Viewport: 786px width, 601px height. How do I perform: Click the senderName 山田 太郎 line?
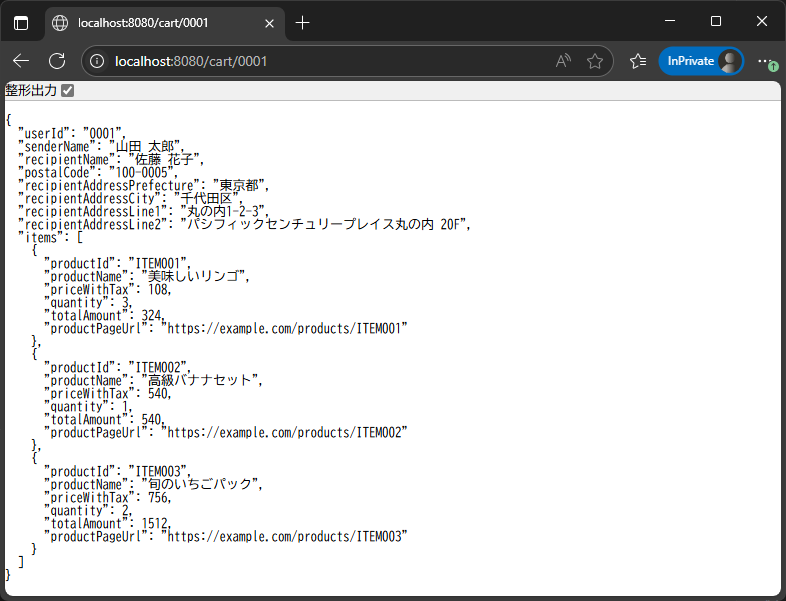click(101, 146)
